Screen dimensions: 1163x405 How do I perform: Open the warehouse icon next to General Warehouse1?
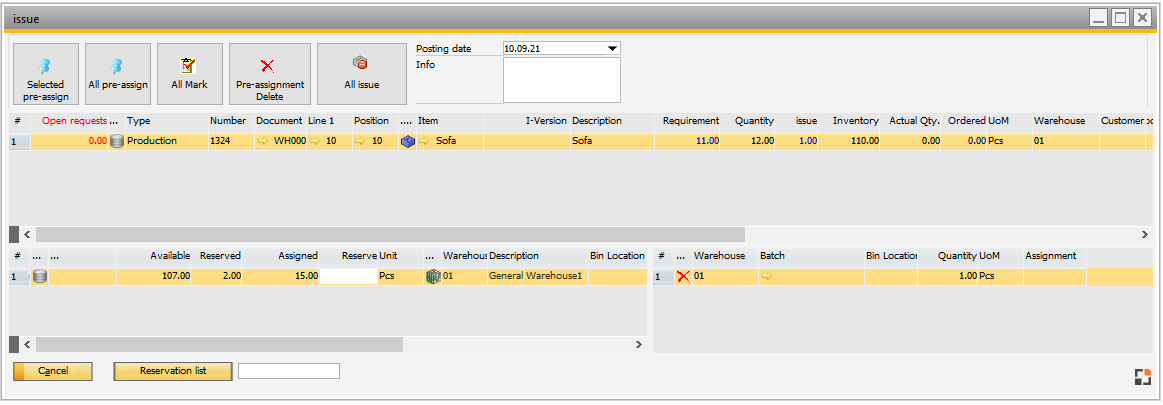tap(433, 276)
